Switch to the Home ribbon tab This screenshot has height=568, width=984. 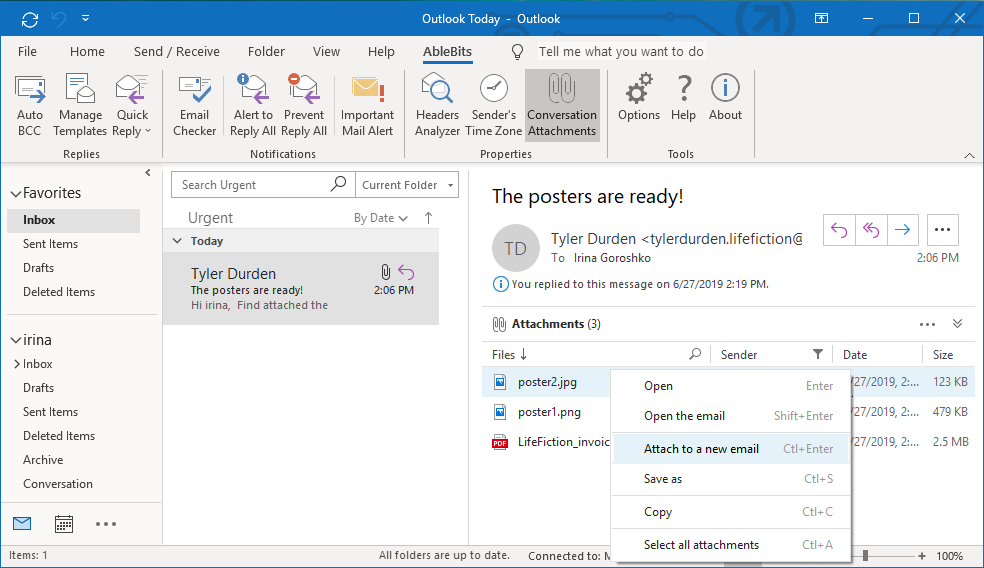(x=87, y=51)
